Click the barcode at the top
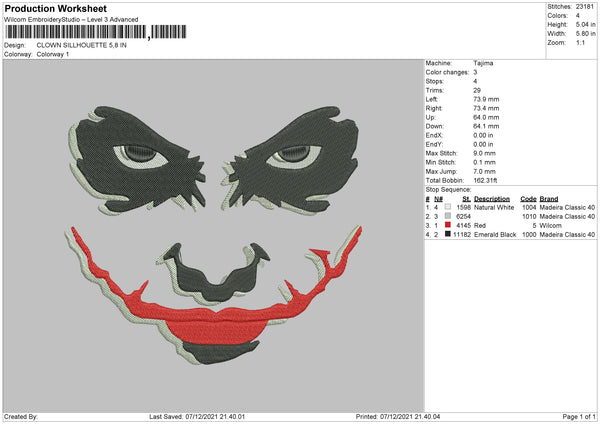 click(x=96, y=32)
